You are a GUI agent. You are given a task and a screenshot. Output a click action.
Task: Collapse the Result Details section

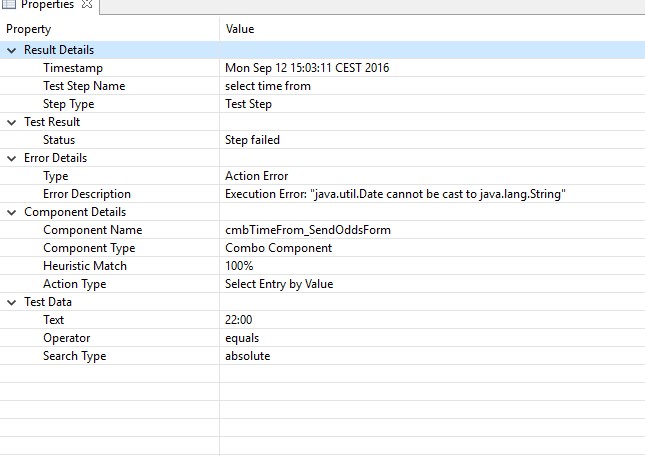12,50
